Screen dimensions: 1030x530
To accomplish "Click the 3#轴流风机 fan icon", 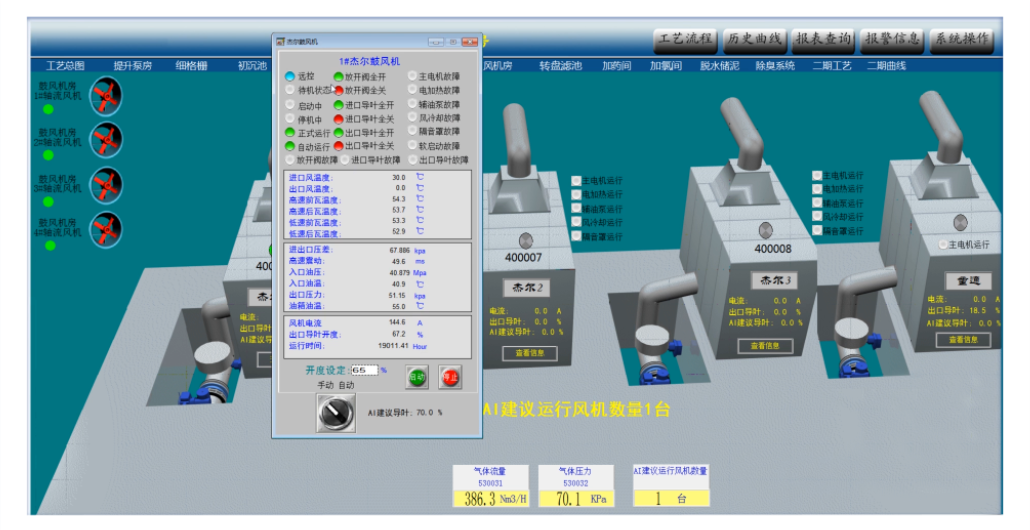I will click(106, 186).
